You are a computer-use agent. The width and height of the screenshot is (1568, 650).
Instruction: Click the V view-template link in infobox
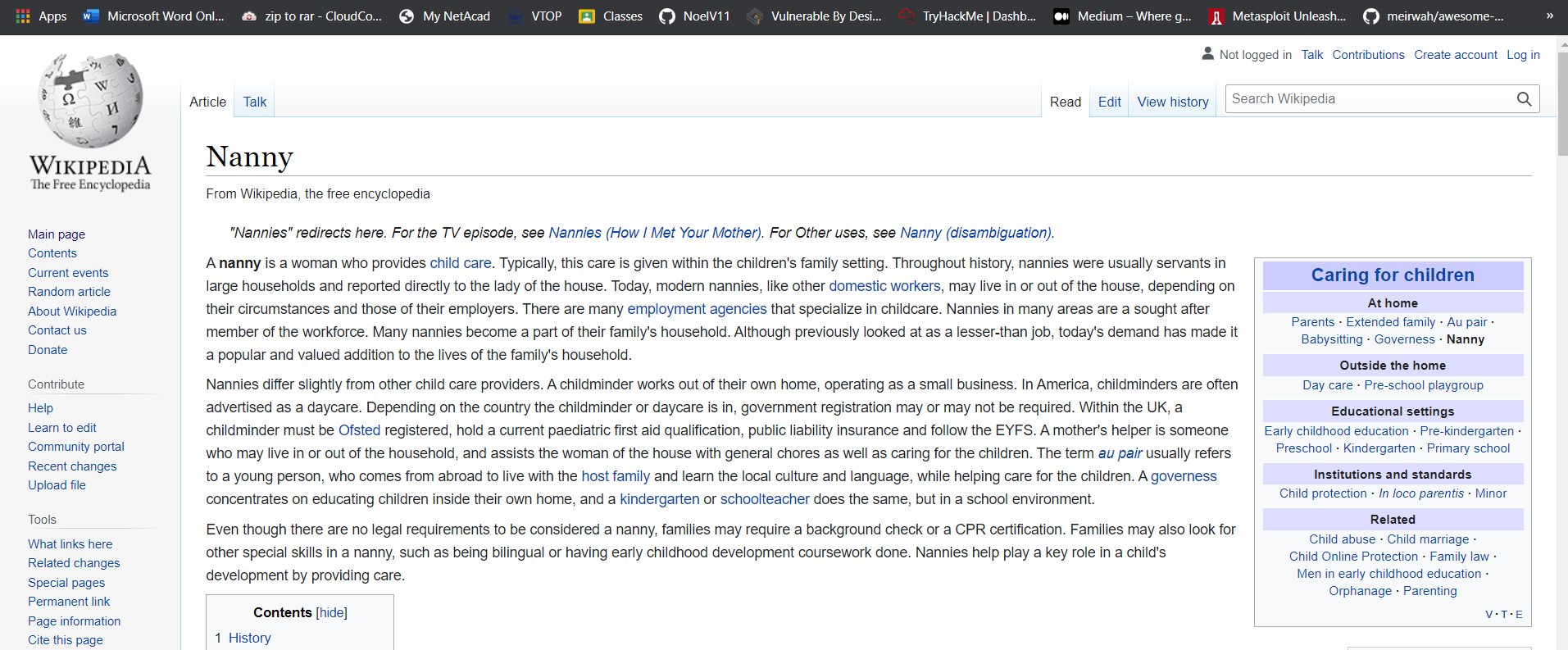tap(1488, 614)
